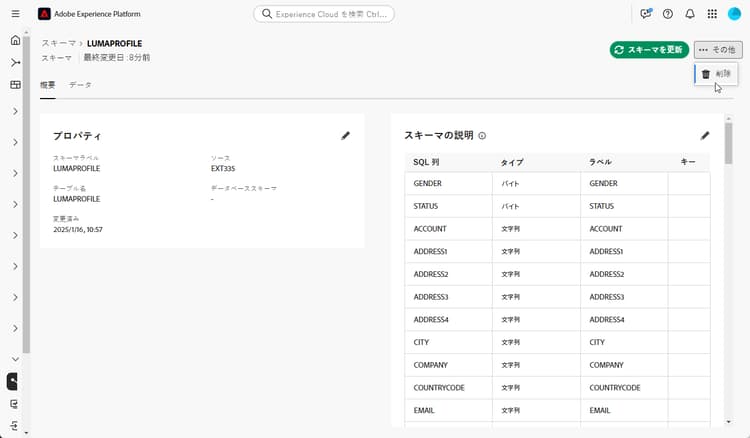The height and width of the screenshot is (438, 750).
Task: Click the テーブル名 value LUMAPROFILE
Action: click(77, 199)
